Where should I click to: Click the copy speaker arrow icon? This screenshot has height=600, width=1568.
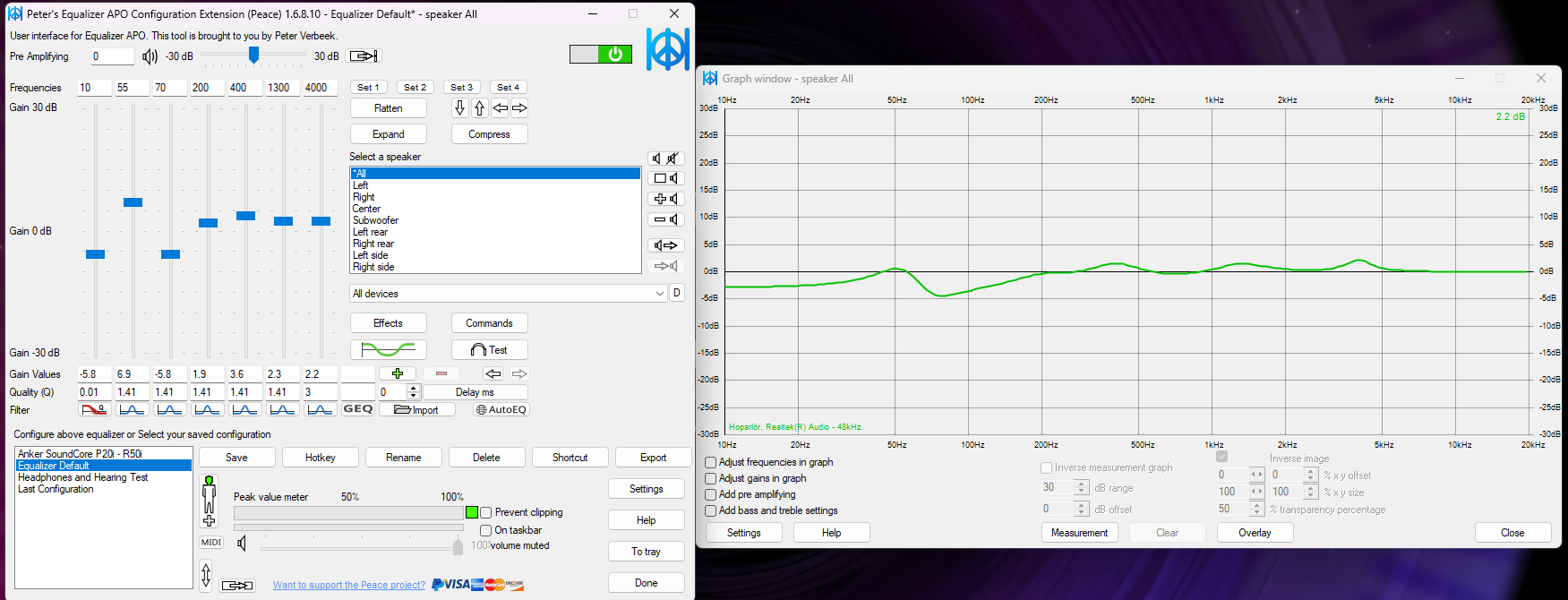pos(666,245)
